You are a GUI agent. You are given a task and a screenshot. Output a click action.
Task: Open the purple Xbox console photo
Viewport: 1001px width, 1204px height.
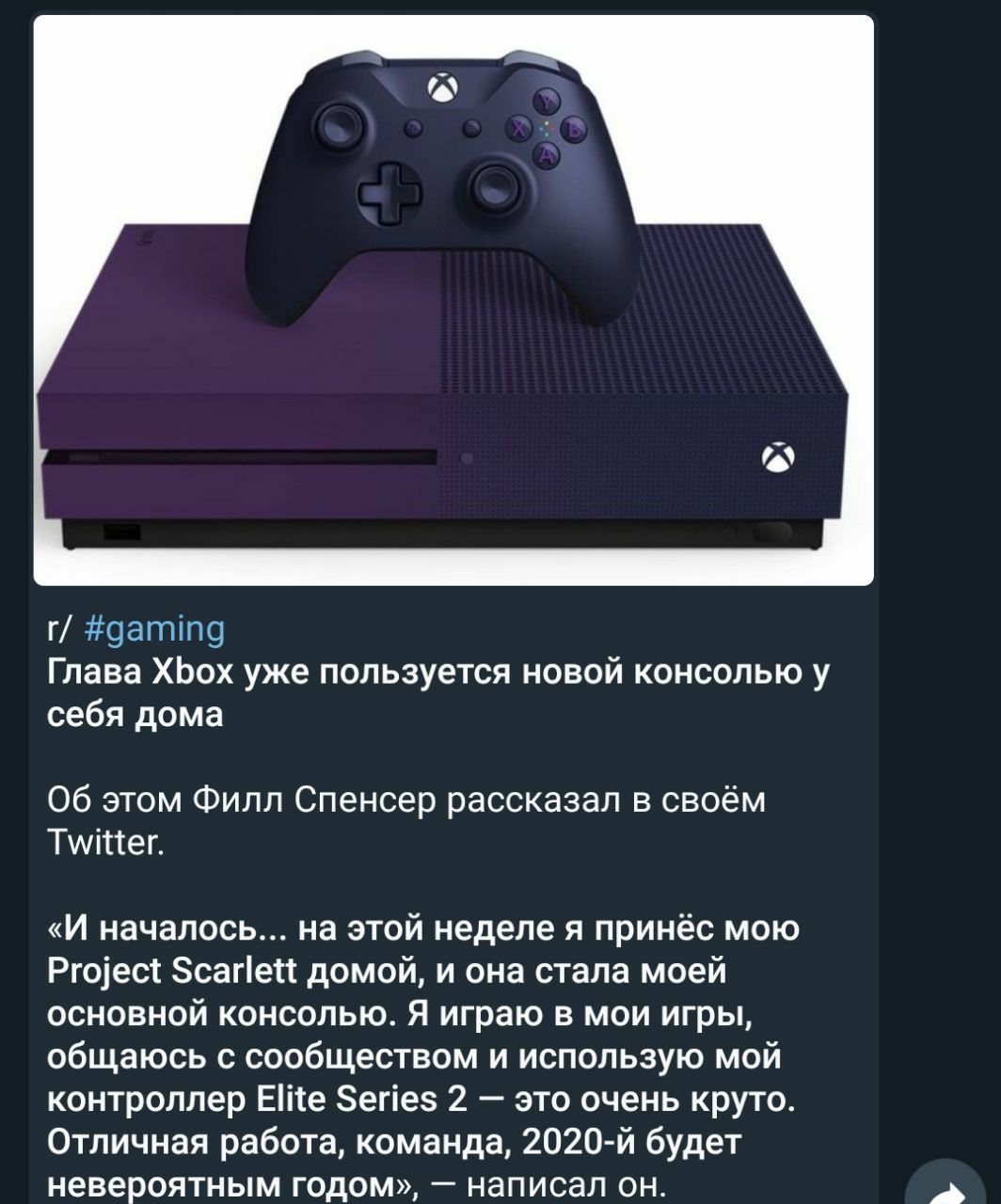click(x=453, y=301)
